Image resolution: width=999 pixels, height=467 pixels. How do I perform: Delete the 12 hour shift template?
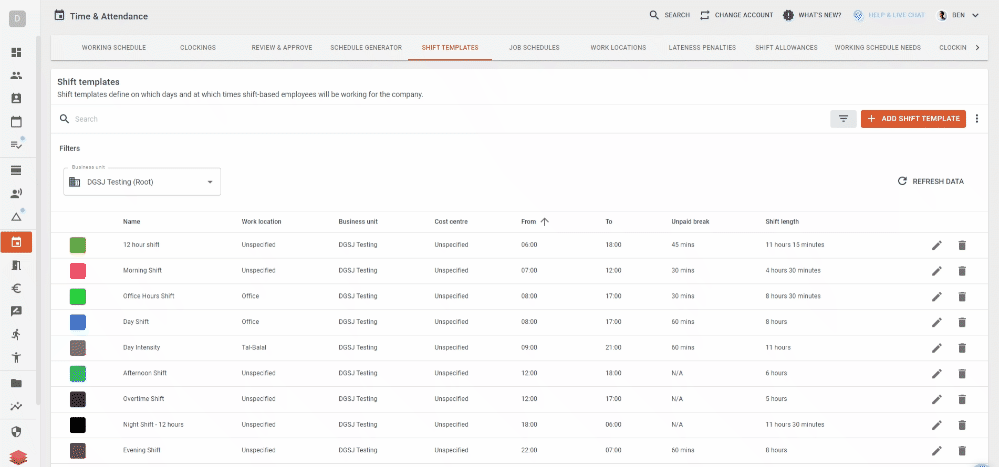click(962, 245)
